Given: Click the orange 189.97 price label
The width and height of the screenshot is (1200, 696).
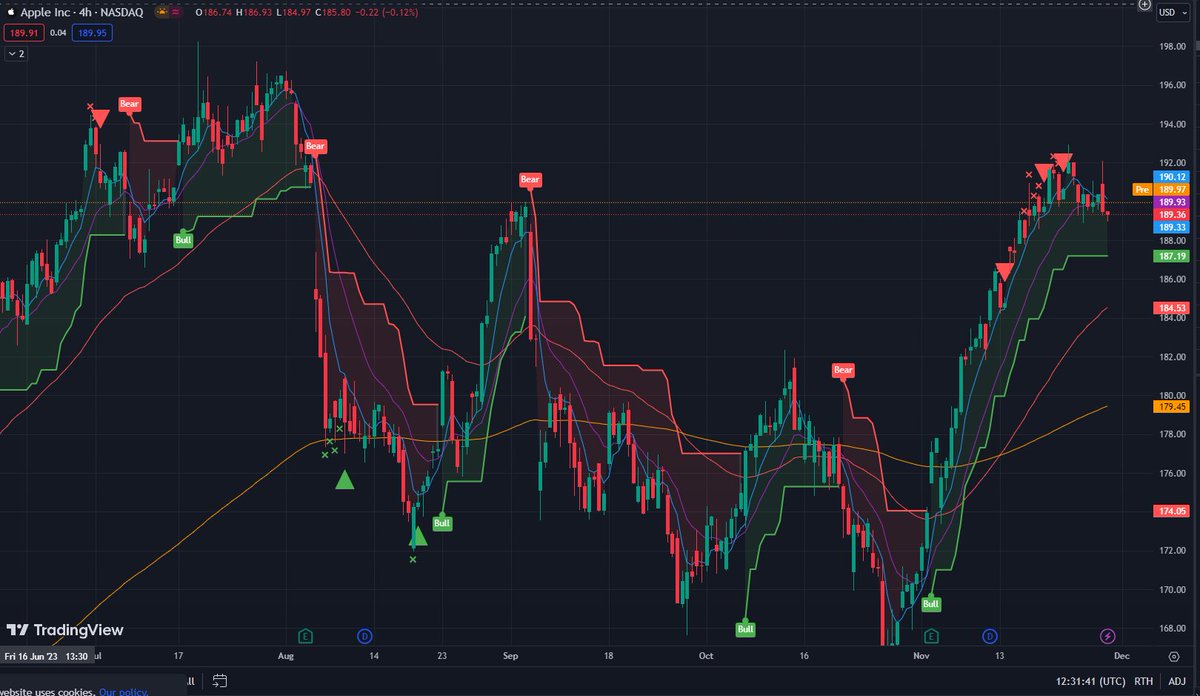Looking at the screenshot, I should (1172, 189).
